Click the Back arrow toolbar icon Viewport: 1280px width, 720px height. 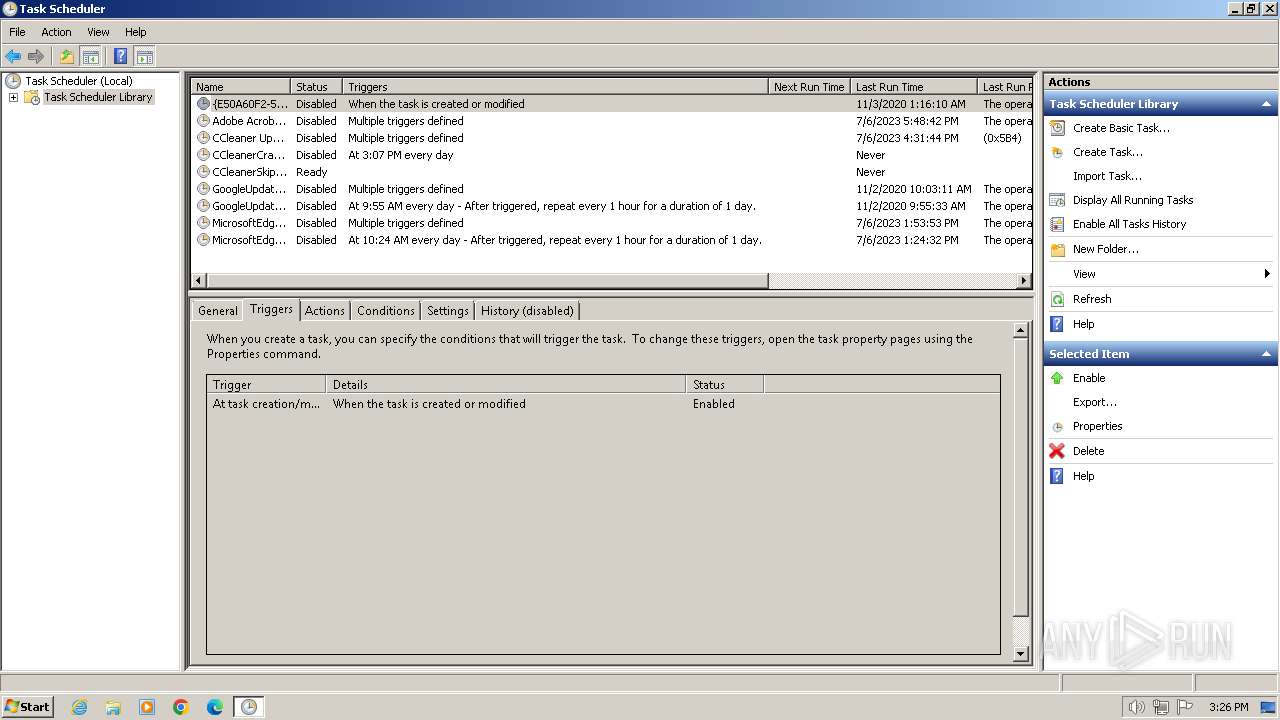(13, 57)
